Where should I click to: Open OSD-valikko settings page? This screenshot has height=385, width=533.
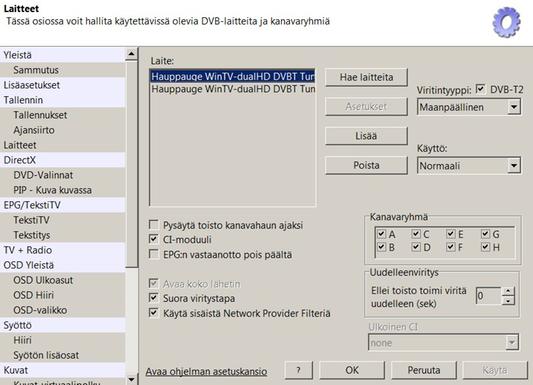[63, 310]
